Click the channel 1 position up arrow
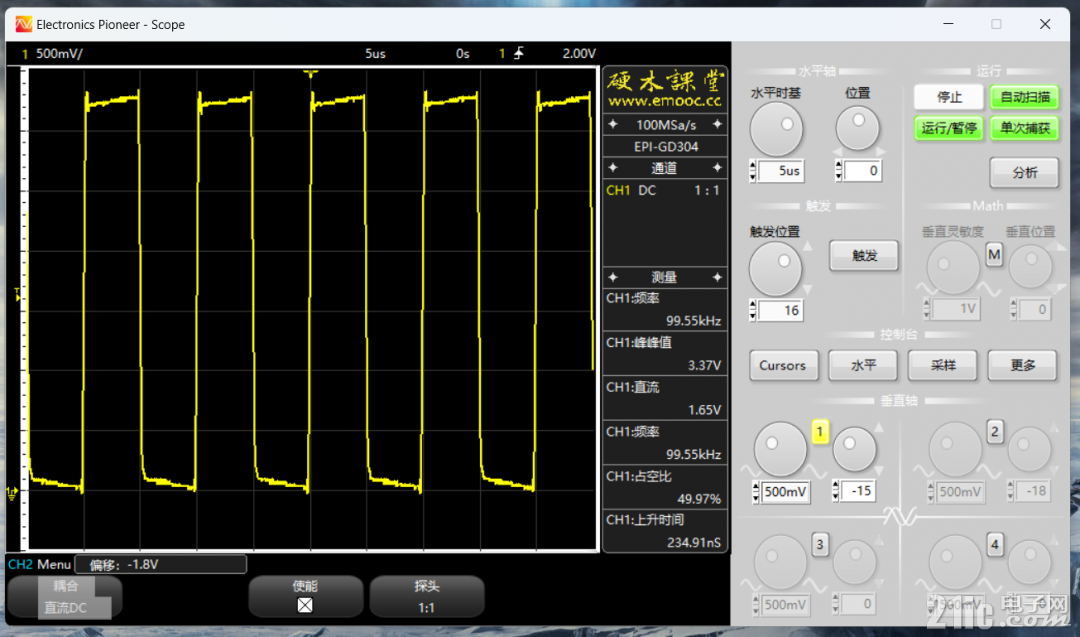This screenshot has height=637, width=1080. click(x=878, y=428)
